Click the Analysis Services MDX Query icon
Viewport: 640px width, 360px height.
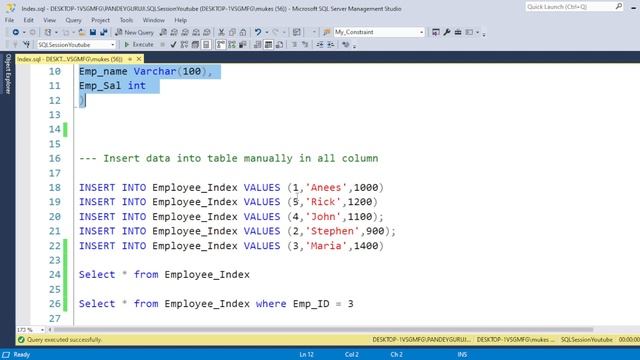tap(174, 32)
